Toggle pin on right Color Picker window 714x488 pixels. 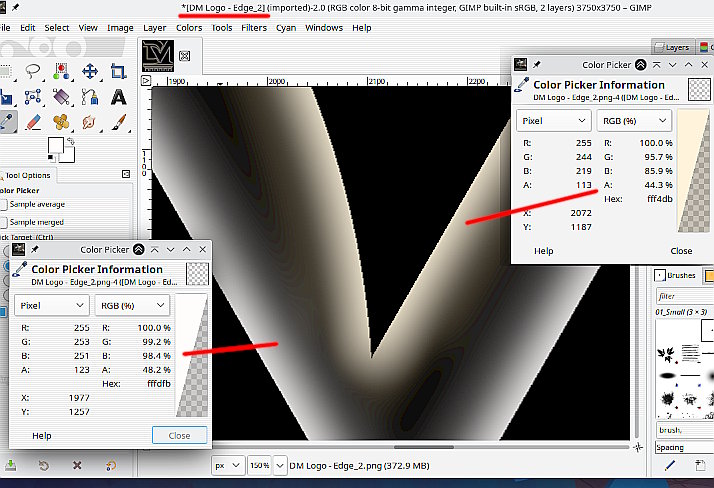coord(537,65)
